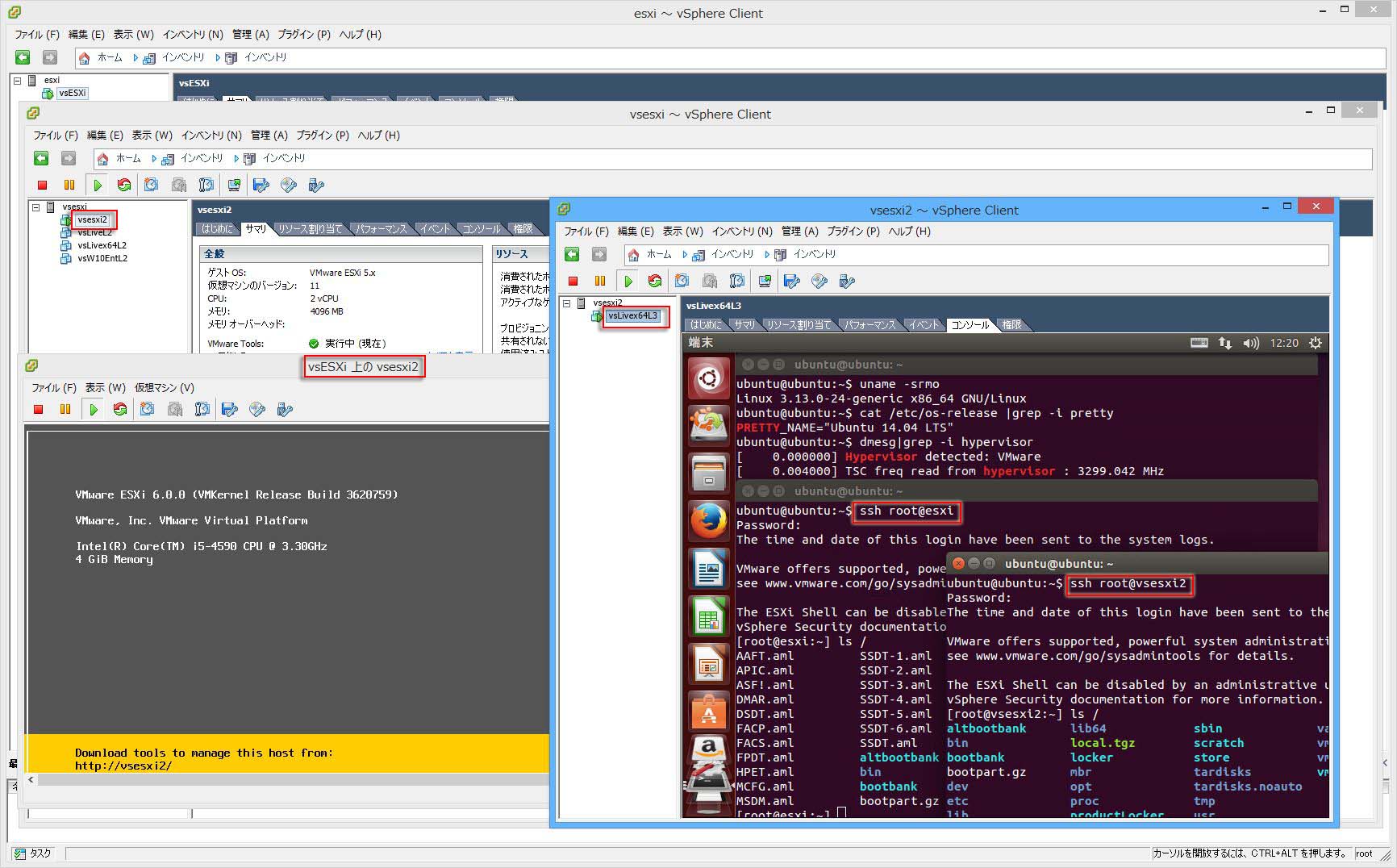The height and width of the screenshot is (868, 1397).
Task: Click タスク button in status bar
Action: pos(33,853)
